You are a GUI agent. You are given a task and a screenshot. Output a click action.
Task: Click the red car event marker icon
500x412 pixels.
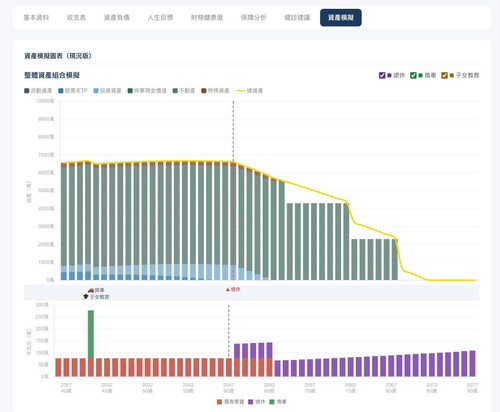[x=91, y=290]
